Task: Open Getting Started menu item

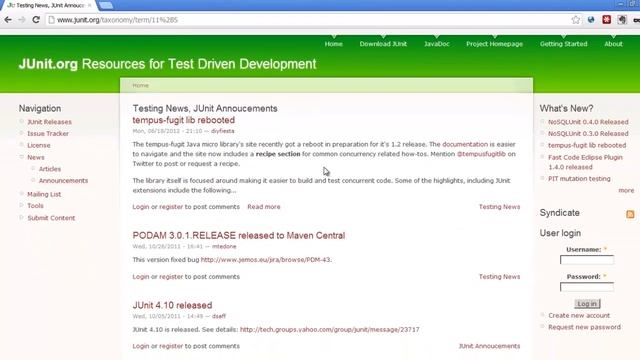Action: point(563,44)
